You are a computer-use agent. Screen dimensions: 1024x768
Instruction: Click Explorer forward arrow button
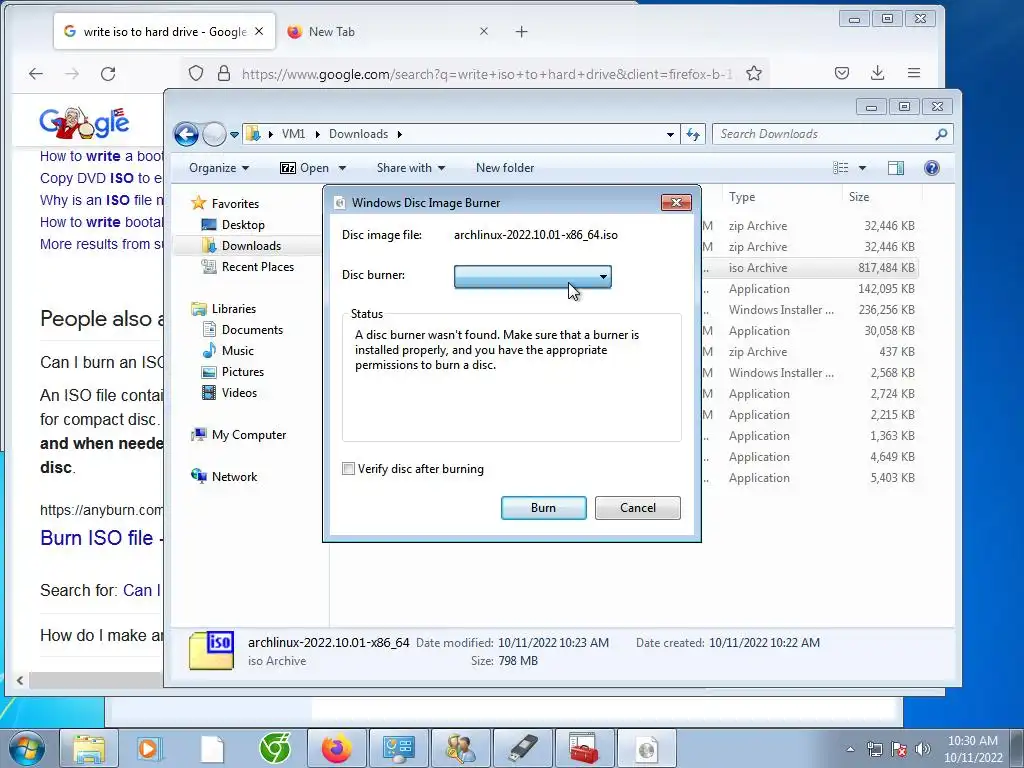click(x=214, y=135)
